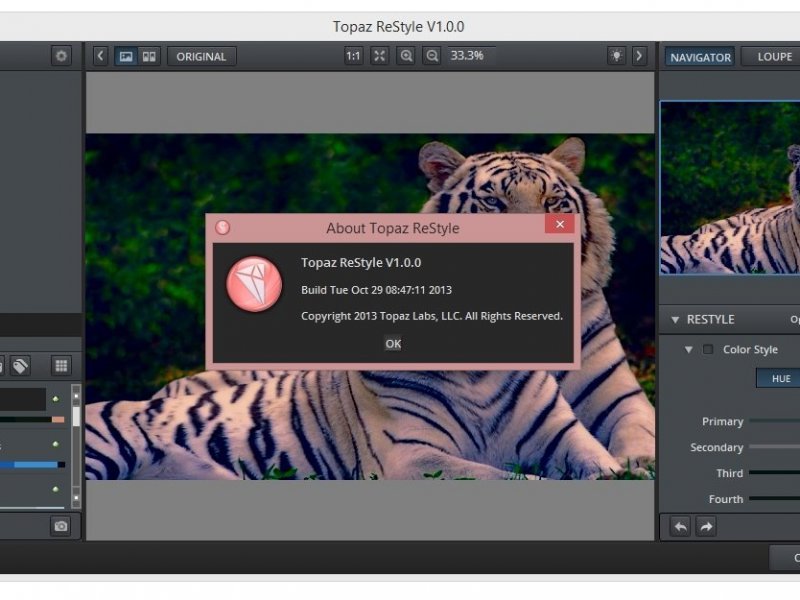Close the About Topaz ReStyle dialog
Screen dimensions: 800x600
560,224
